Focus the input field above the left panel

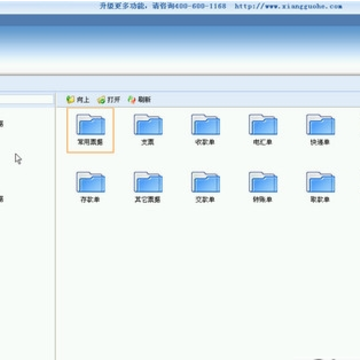pyautogui.click(x=27, y=99)
